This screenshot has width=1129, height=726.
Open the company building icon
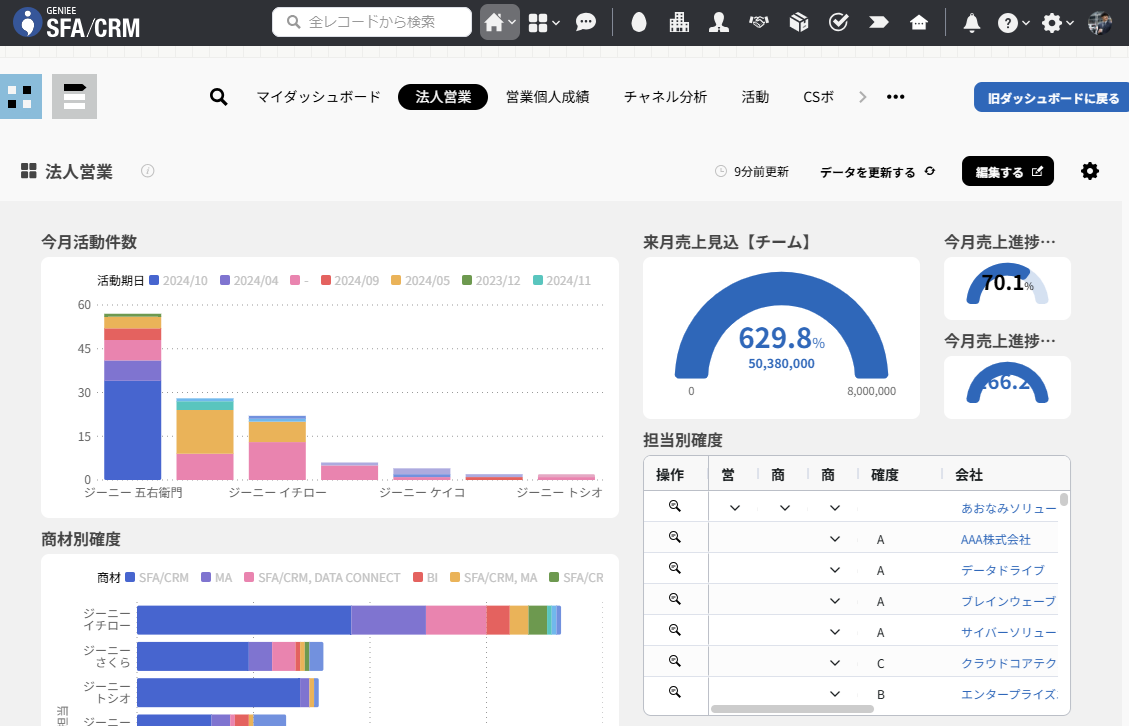(x=679, y=22)
